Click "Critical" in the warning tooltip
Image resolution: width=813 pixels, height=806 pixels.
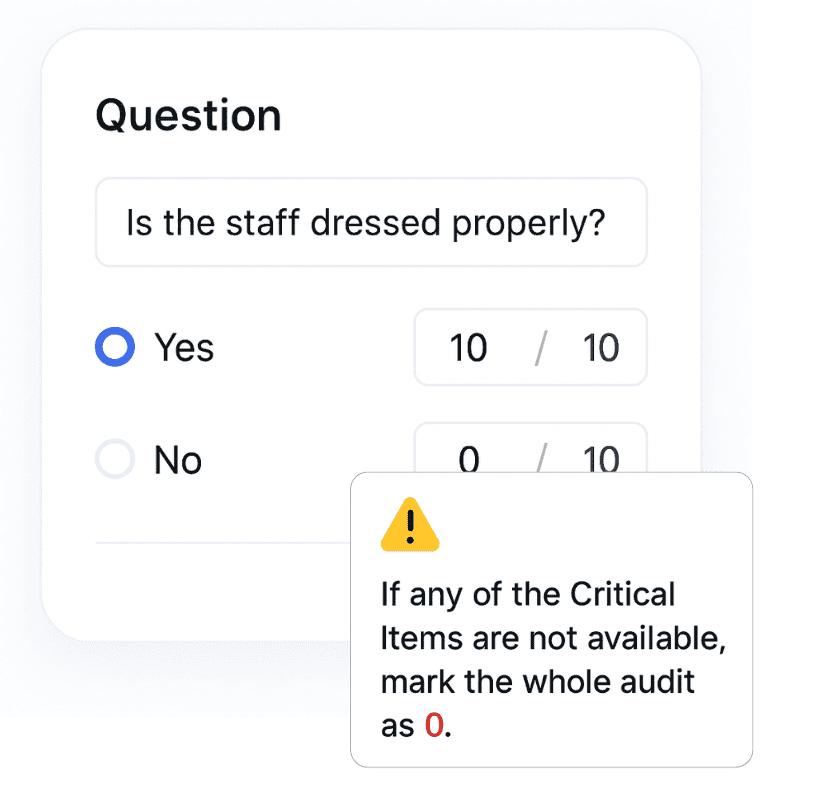click(x=623, y=594)
